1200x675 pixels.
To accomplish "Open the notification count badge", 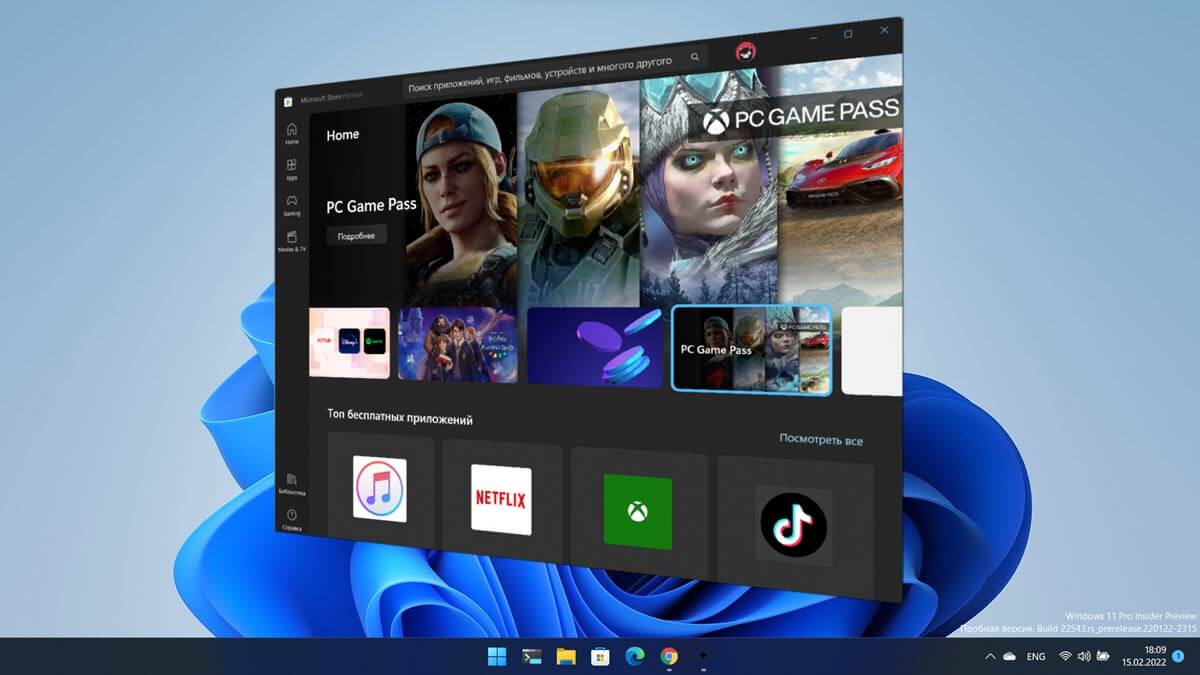I will (x=1177, y=656).
